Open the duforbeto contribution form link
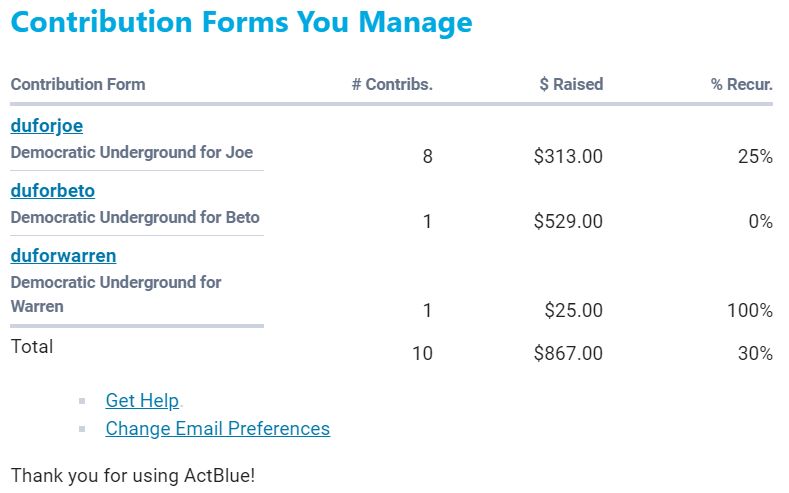Viewport: 789px width, 493px height. 52,190
